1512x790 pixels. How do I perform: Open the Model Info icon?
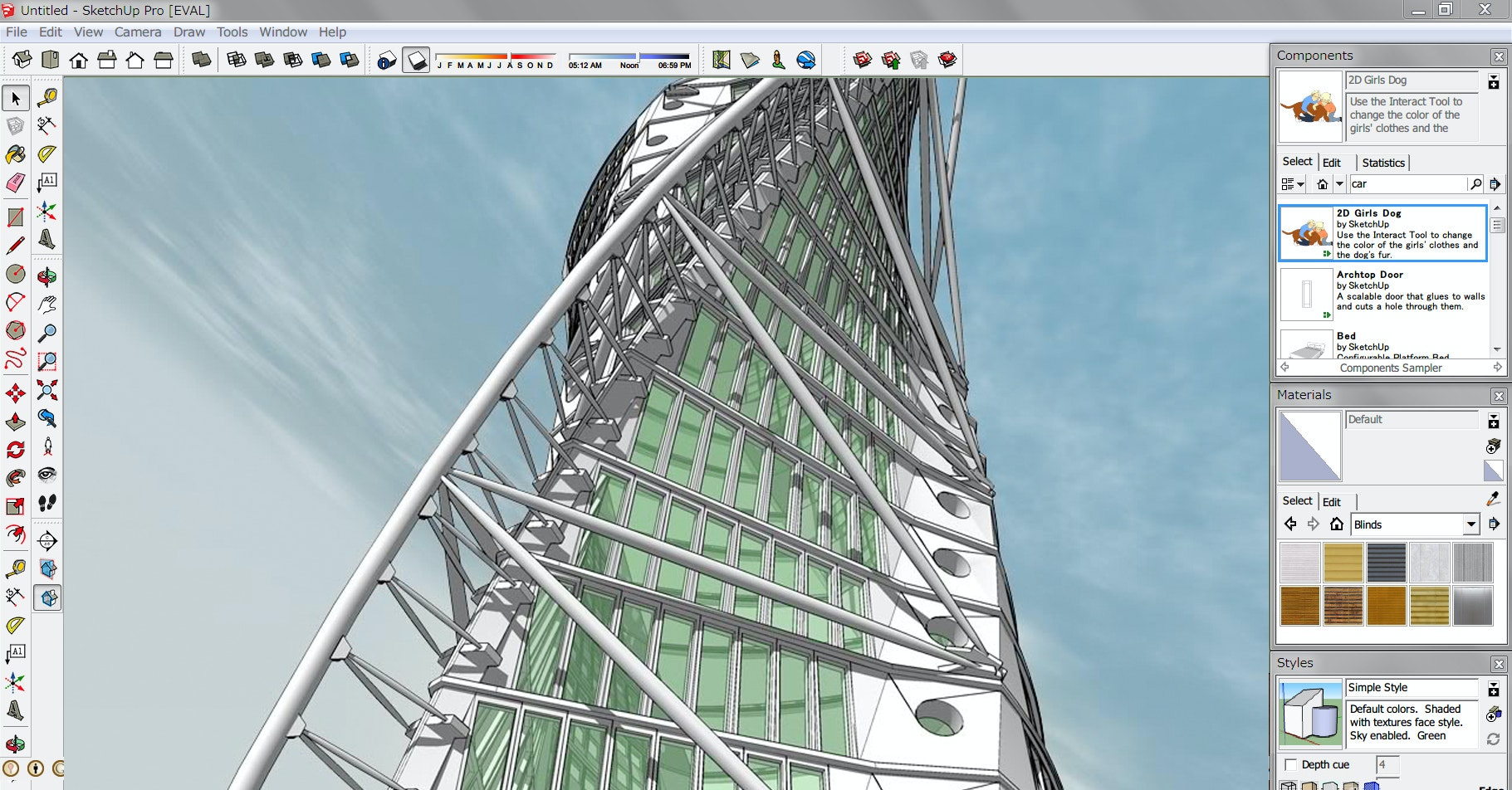387,60
